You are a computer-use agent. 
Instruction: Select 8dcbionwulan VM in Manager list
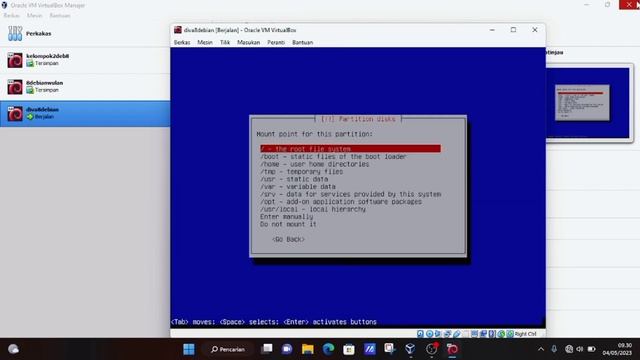pos(85,87)
